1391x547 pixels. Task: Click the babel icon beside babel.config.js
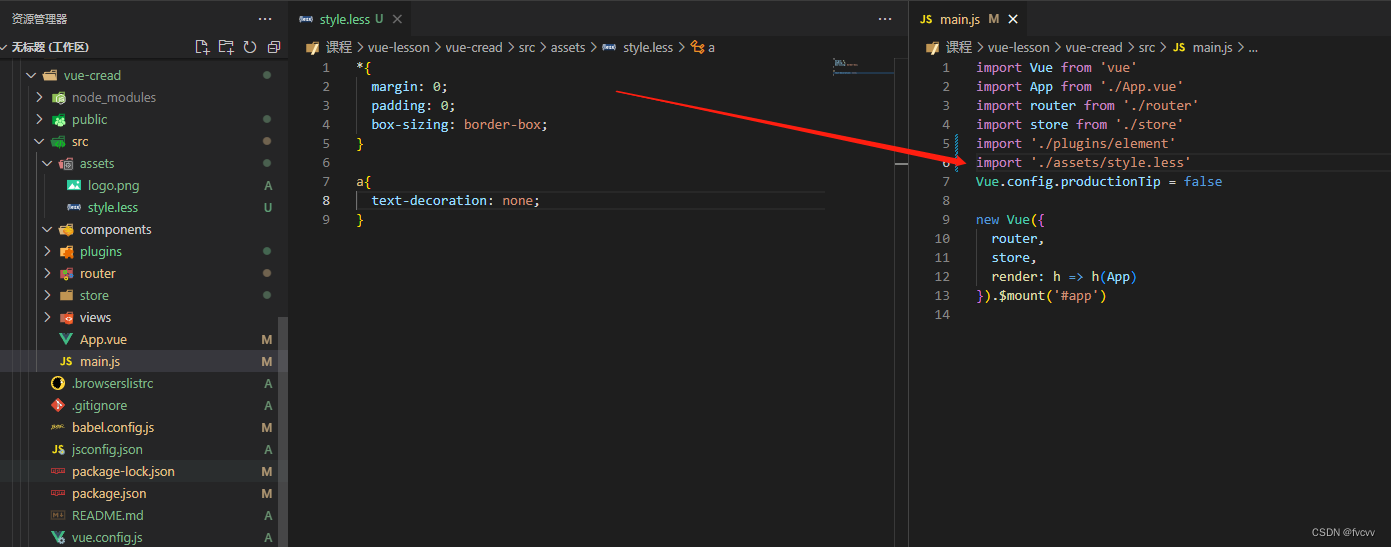[58, 427]
